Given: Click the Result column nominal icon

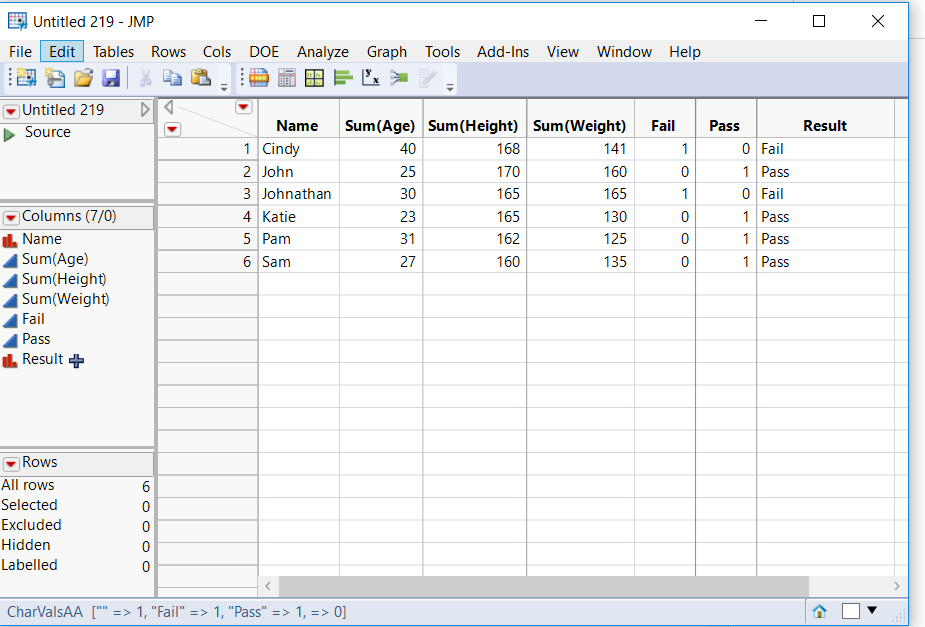Looking at the screenshot, I should tap(10, 360).
